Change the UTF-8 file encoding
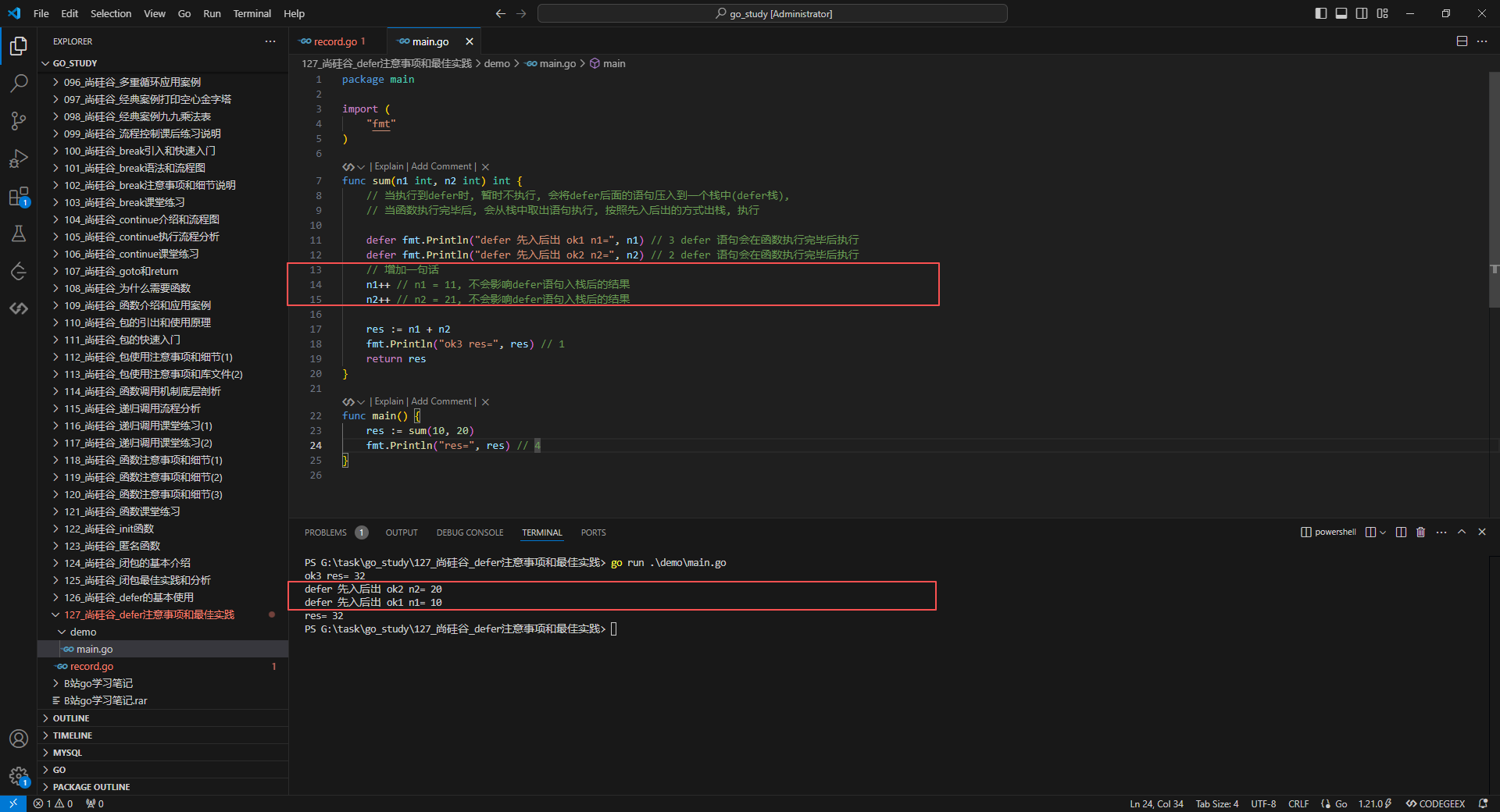Image resolution: width=1500 pixels, height=812 pixels. pos(1263,803)
